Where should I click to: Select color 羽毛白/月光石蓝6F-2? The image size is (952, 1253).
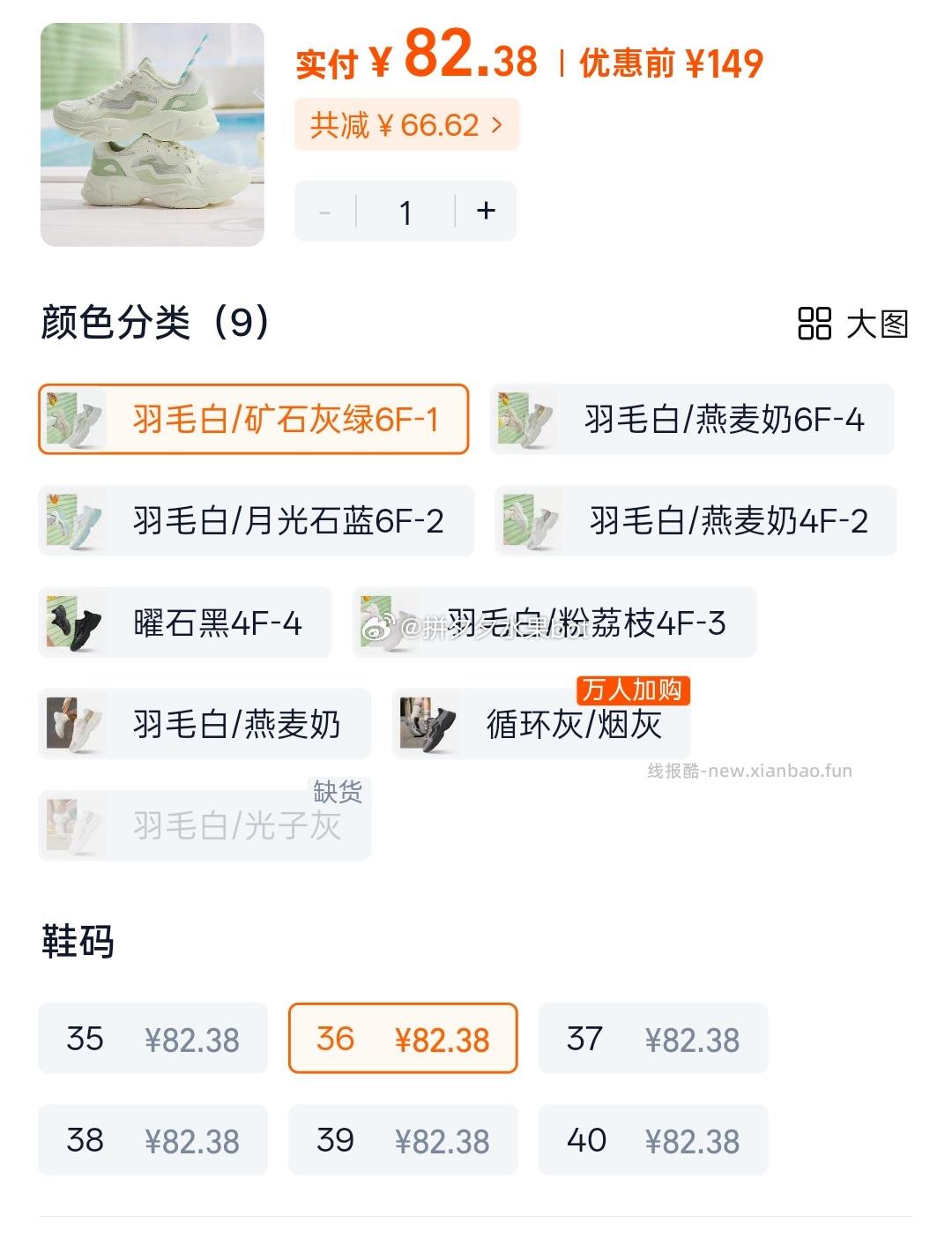(x=256, y=520)
